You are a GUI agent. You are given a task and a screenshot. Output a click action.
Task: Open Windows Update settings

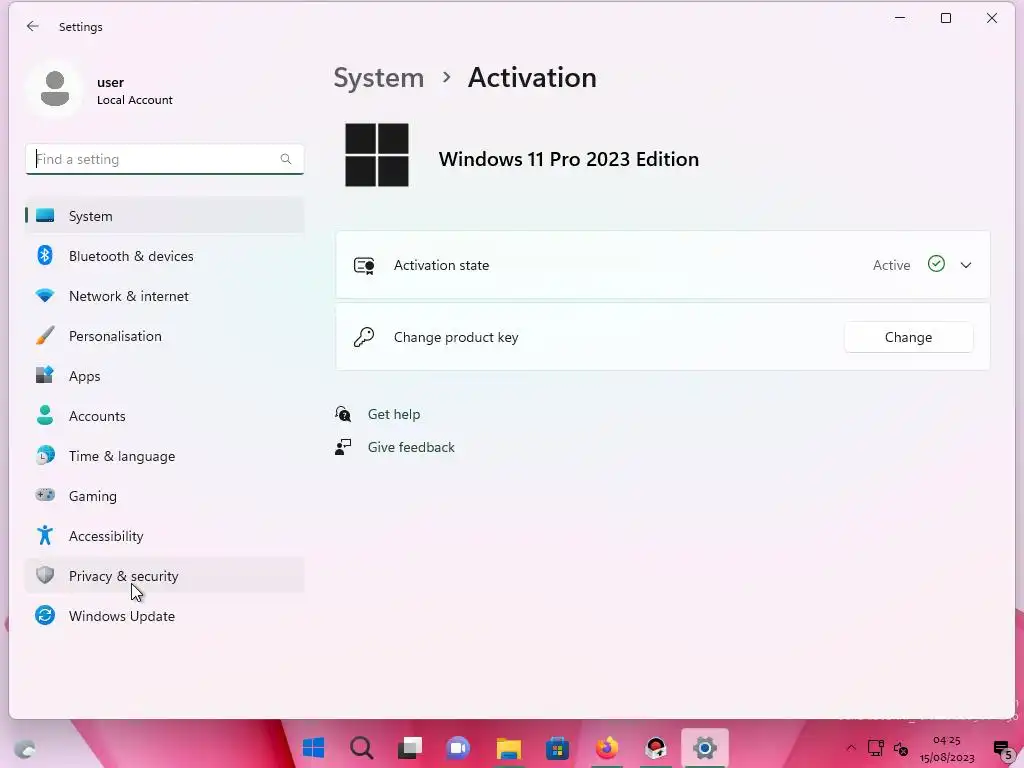tap(165, 616)
